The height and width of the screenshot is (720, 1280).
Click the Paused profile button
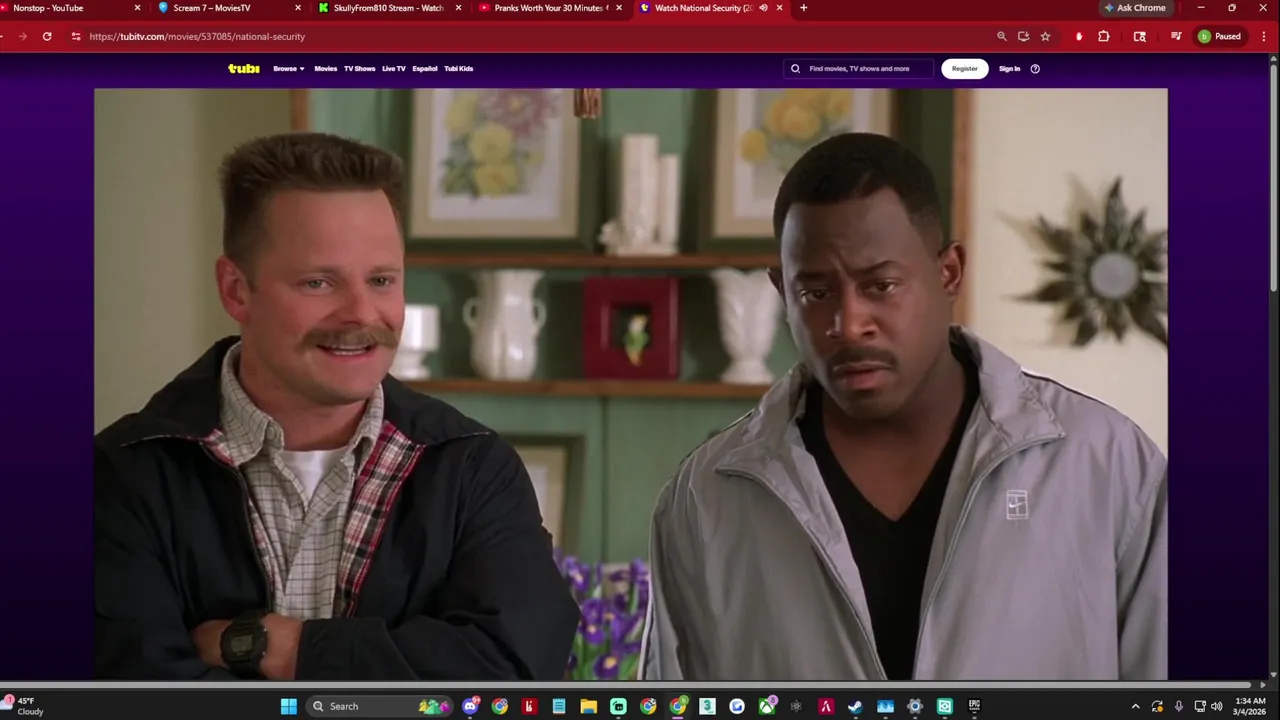(1220, 36)
